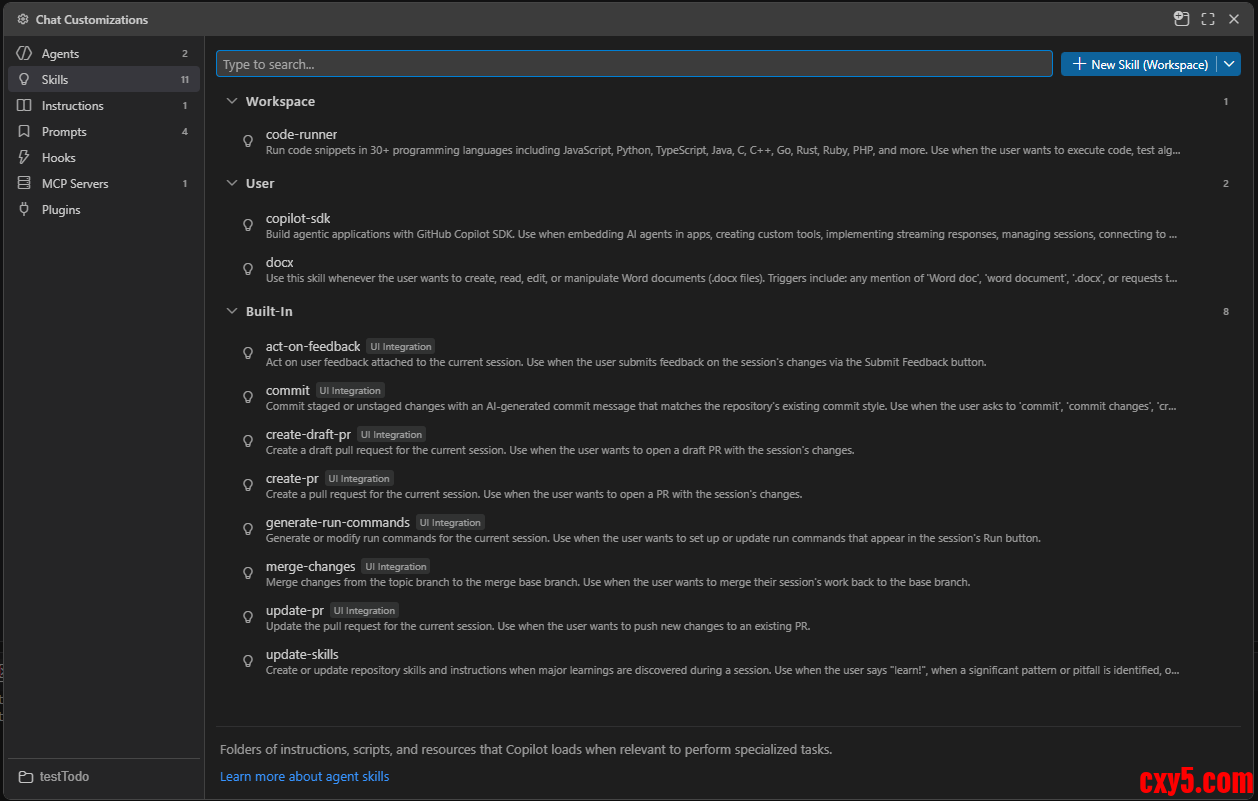The height and width of the screenshot is (801, 1258).
Task: Open the MCP Servers section
Action: point(104,183)
